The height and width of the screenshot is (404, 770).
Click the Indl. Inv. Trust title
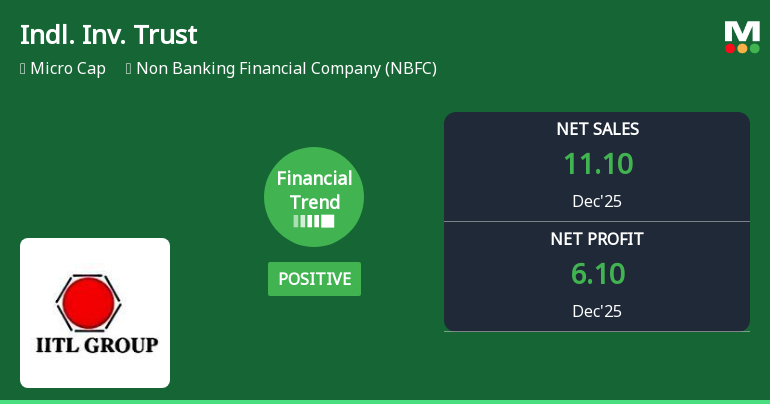point(109,35)
